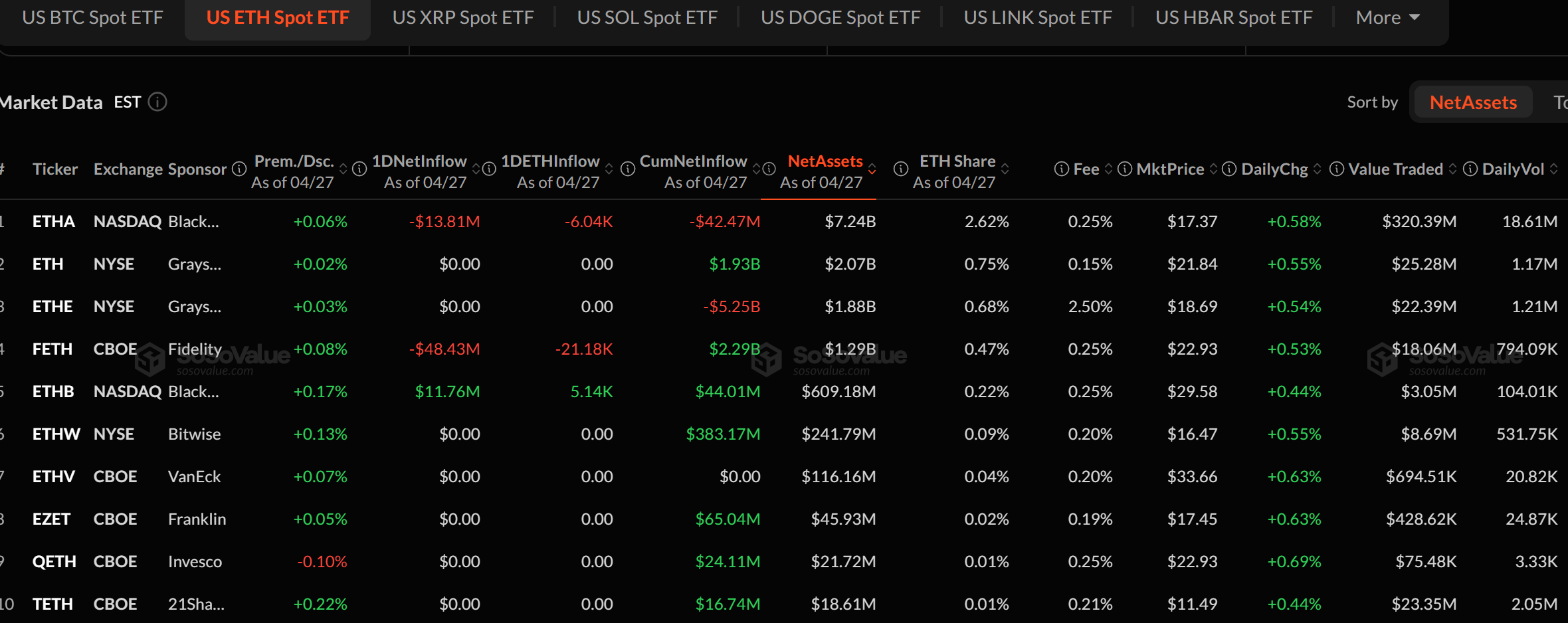
Task: Open the ETH Share sort chevron
Action: click(x=1004, y=169)
